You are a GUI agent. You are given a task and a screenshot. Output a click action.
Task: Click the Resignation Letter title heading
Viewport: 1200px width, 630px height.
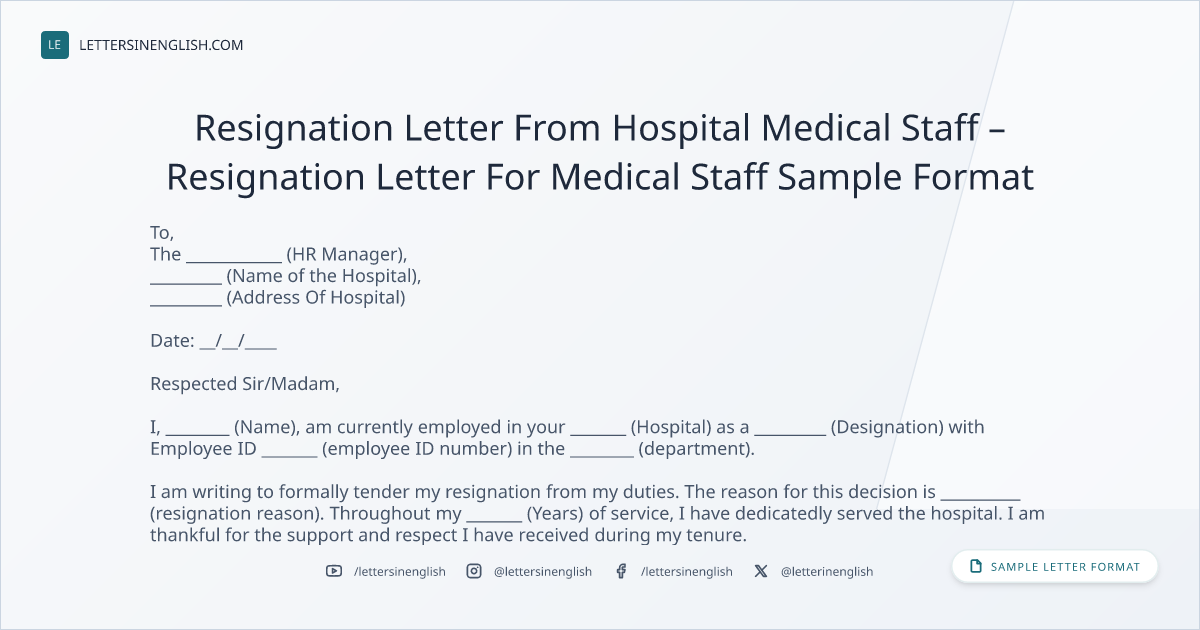[x=600, y=152]
